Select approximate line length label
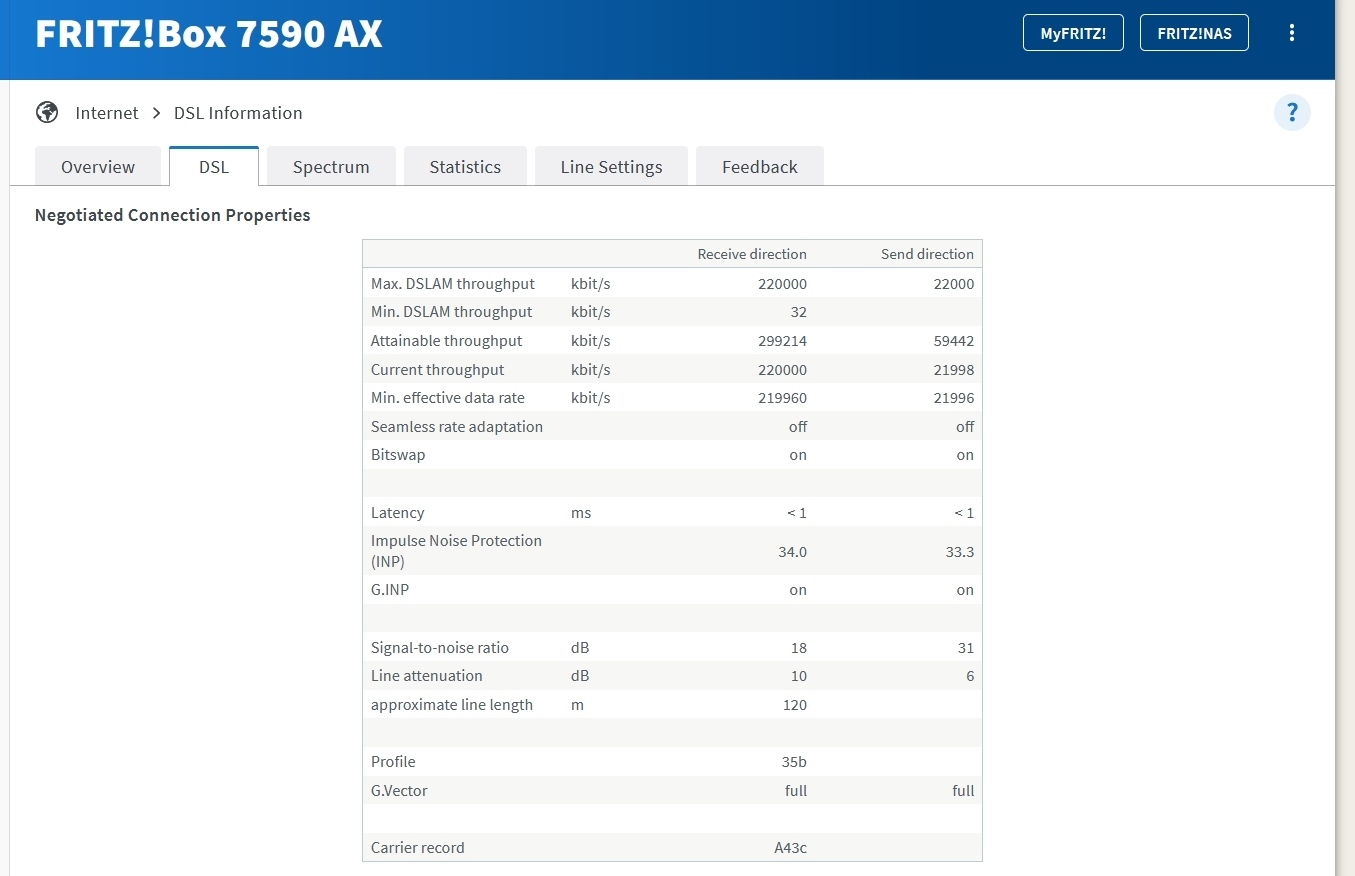This screenshot has width=1355, height=876. (x=452, y=705)
